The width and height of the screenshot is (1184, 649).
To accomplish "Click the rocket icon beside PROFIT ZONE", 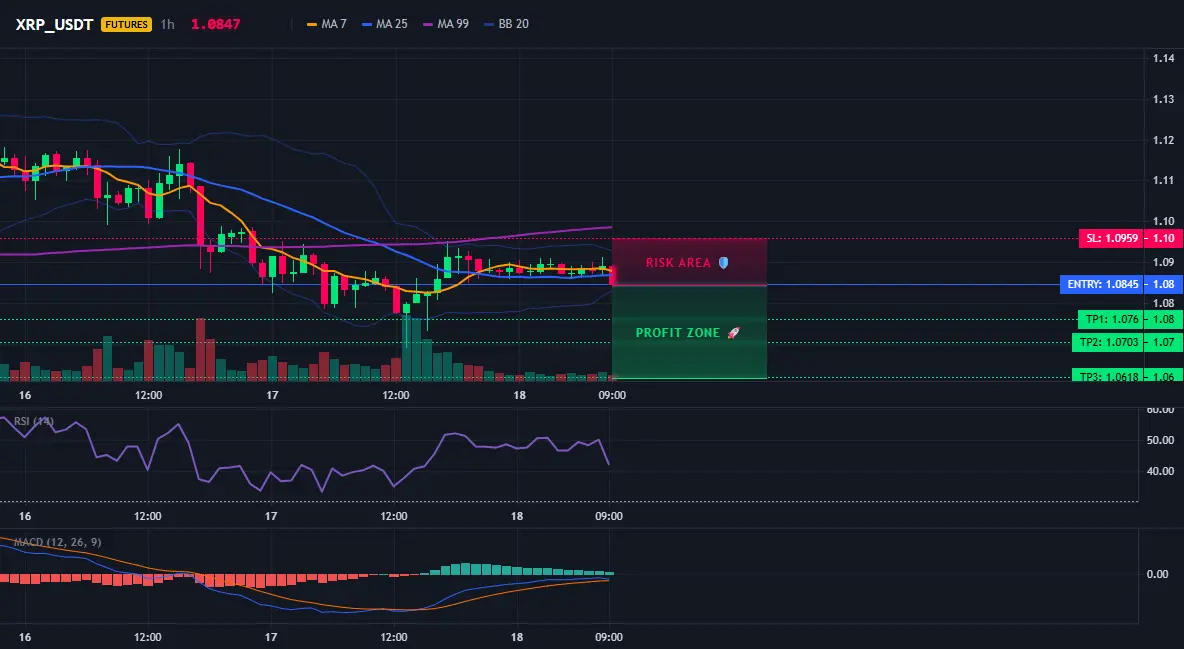I will tap(733, 332).
